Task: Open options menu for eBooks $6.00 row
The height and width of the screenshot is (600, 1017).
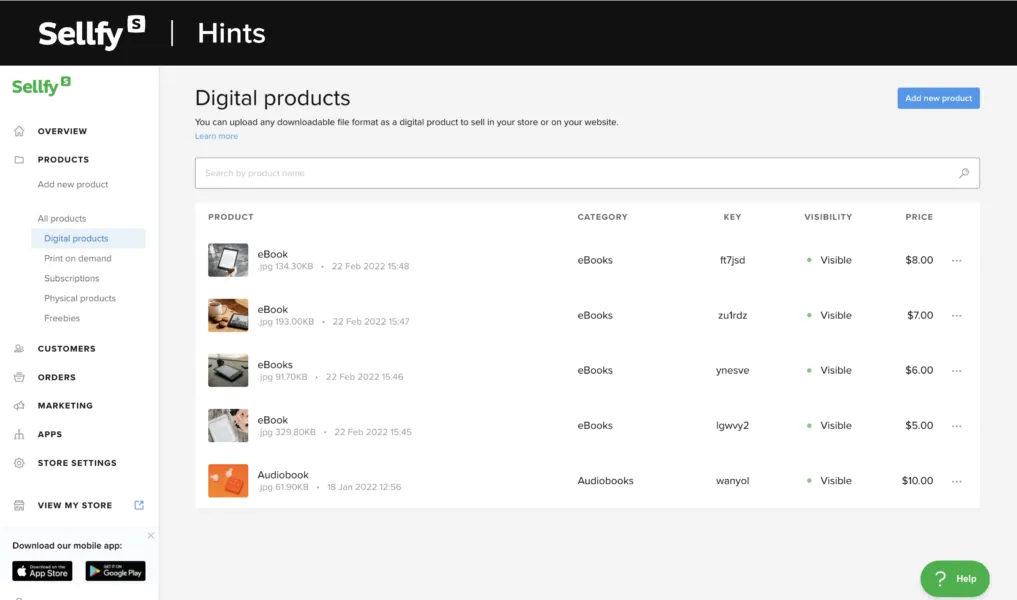Action: click(957, 370)
